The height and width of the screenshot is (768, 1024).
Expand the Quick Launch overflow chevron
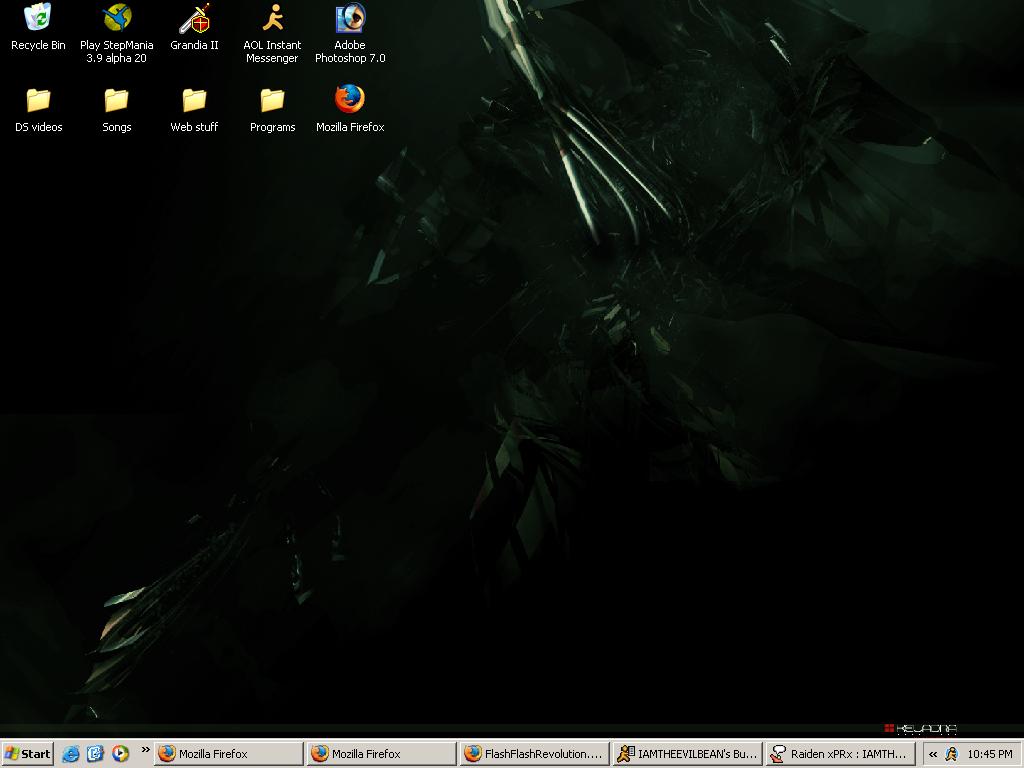tap(145, 750)
